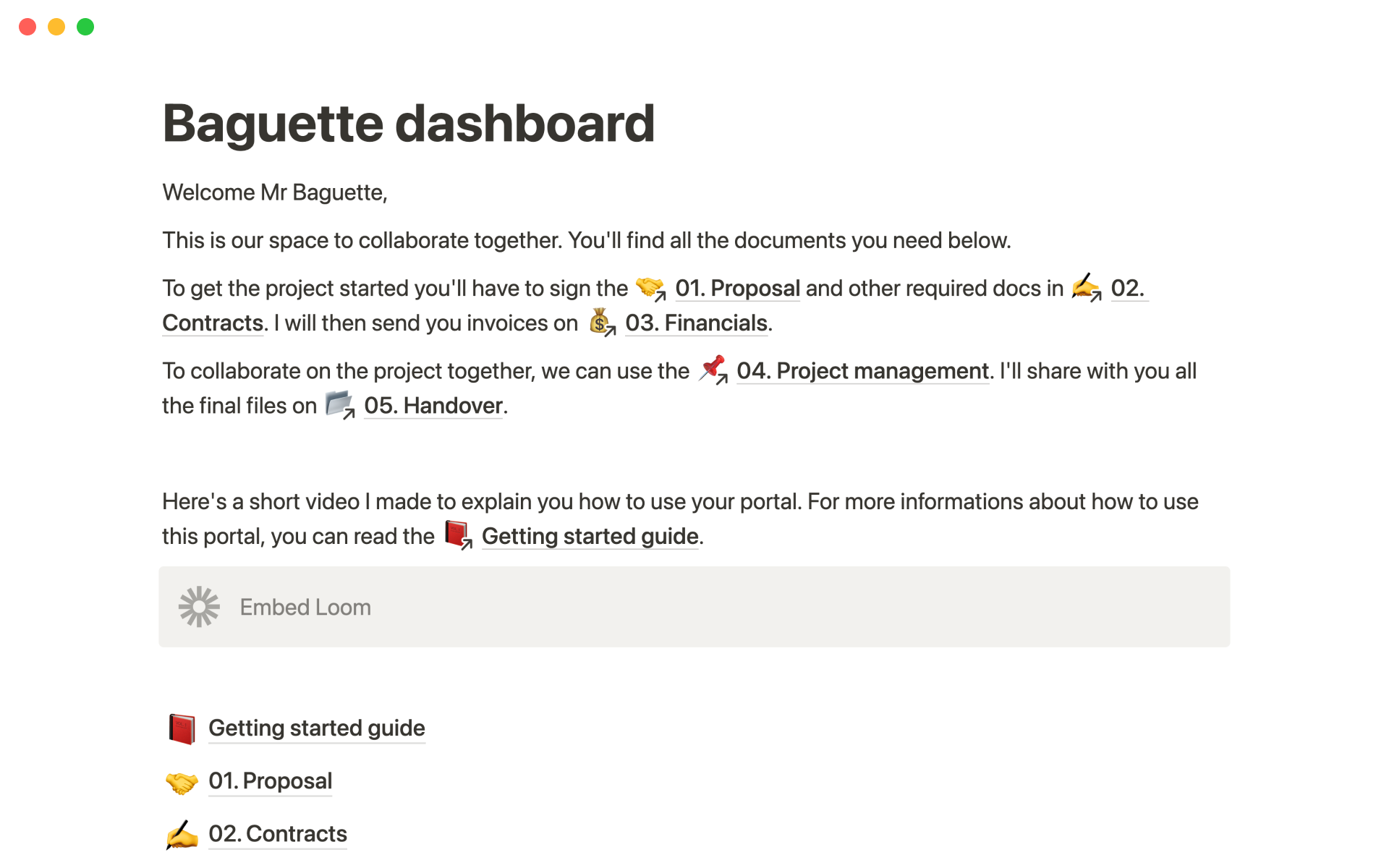Open the 05. Handover link

point(433,406)
